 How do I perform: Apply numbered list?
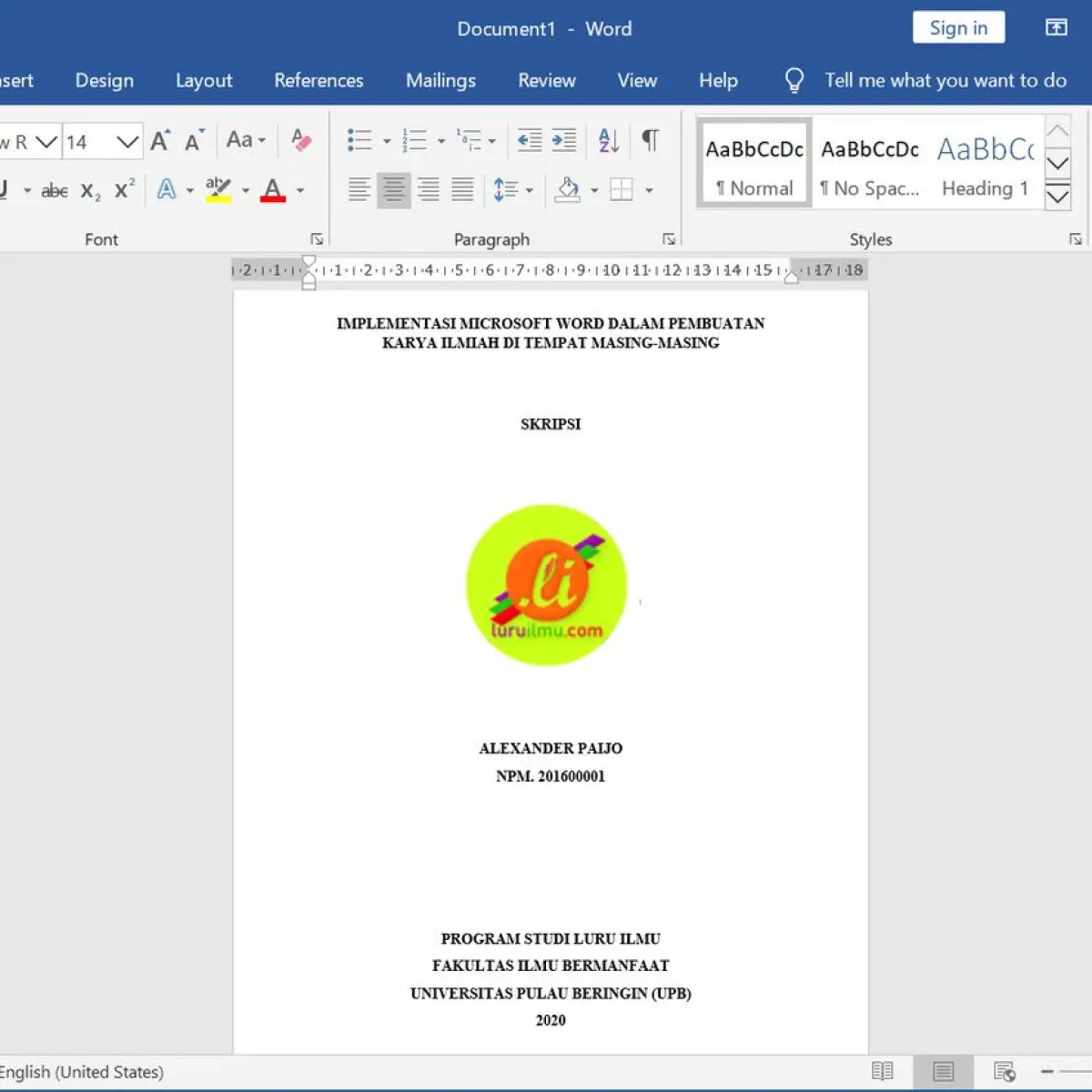[414, 140]
